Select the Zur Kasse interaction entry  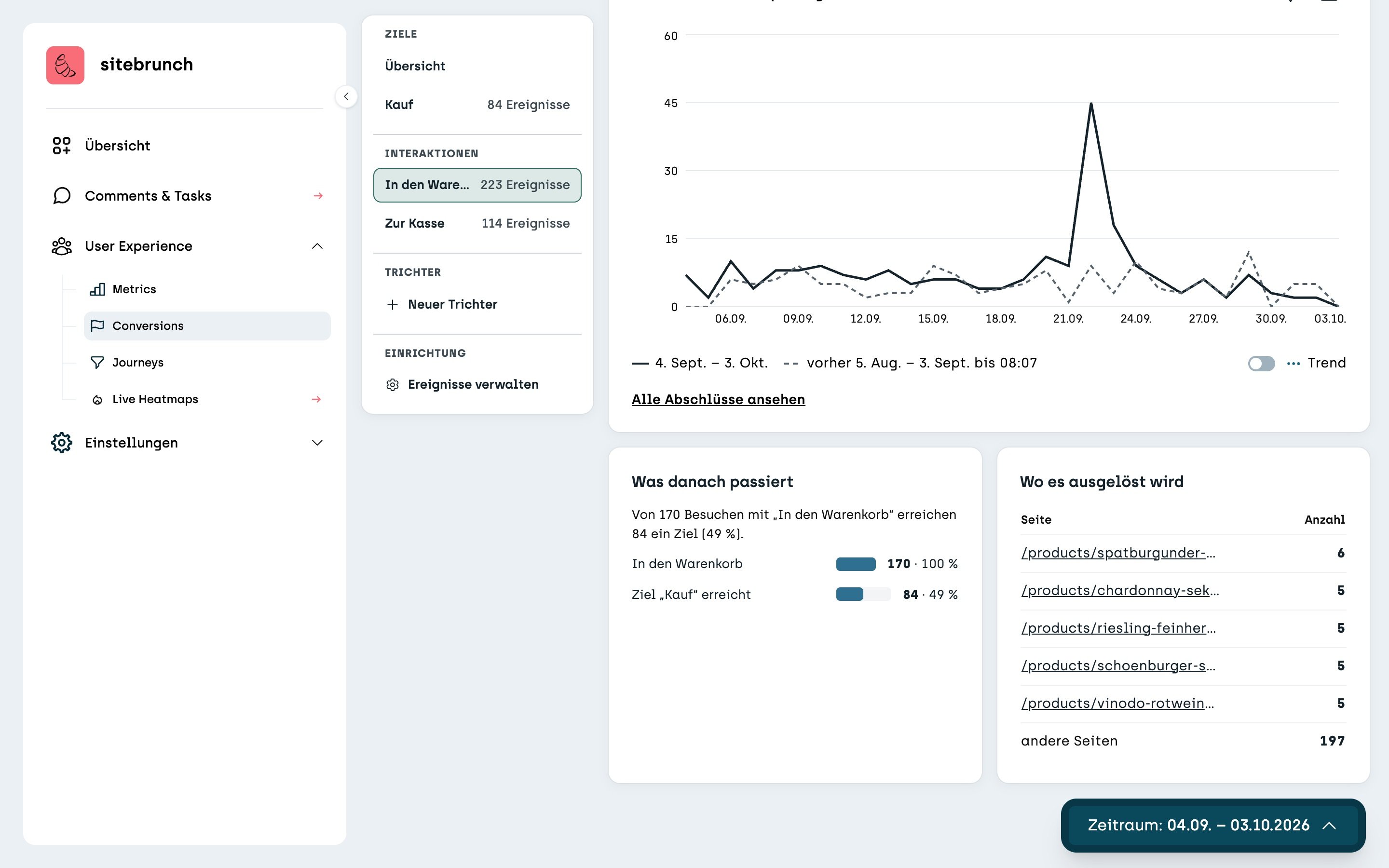tap(477, 223)
